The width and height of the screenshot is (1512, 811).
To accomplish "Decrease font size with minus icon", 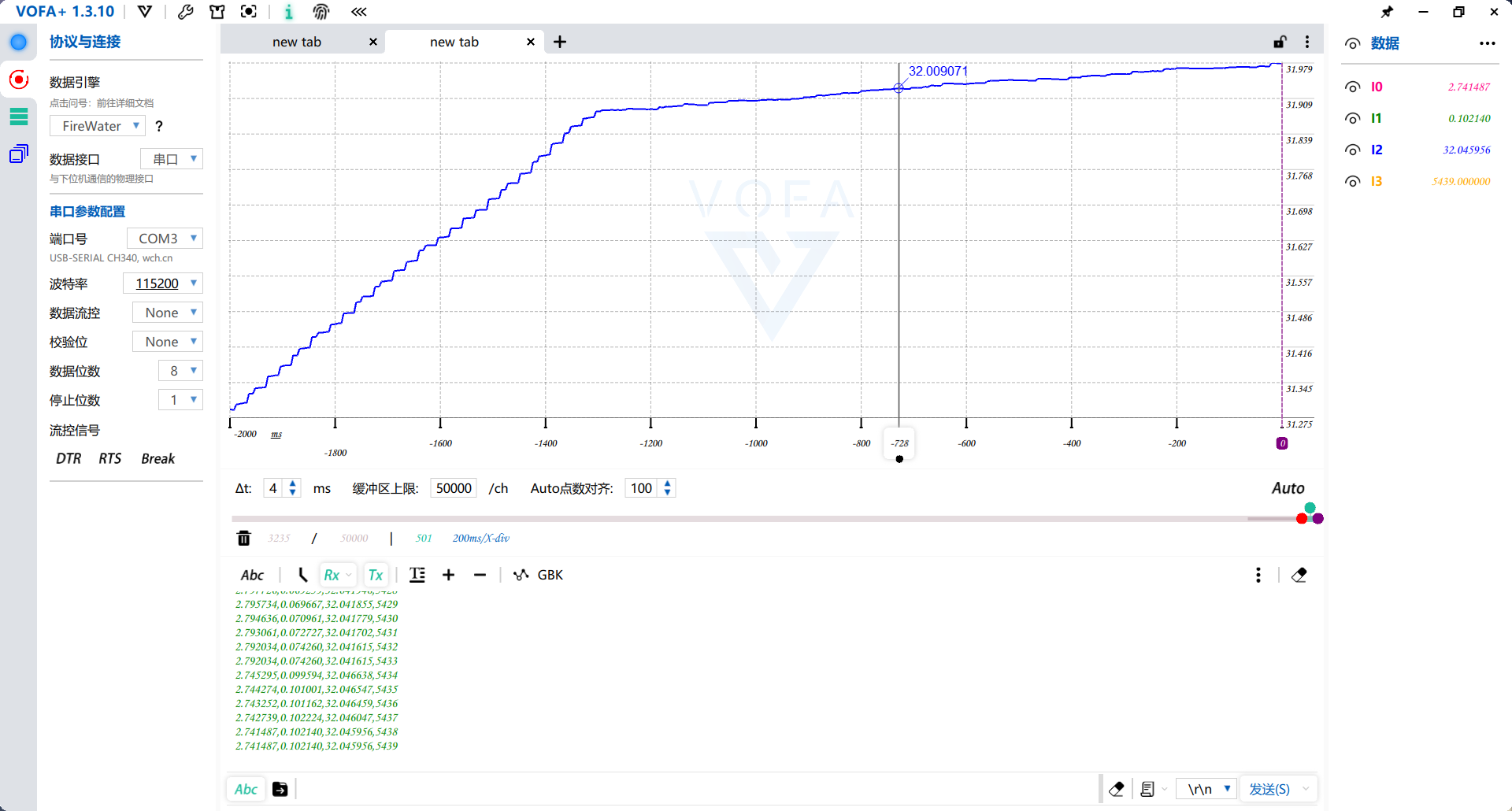I will [480, 575].
